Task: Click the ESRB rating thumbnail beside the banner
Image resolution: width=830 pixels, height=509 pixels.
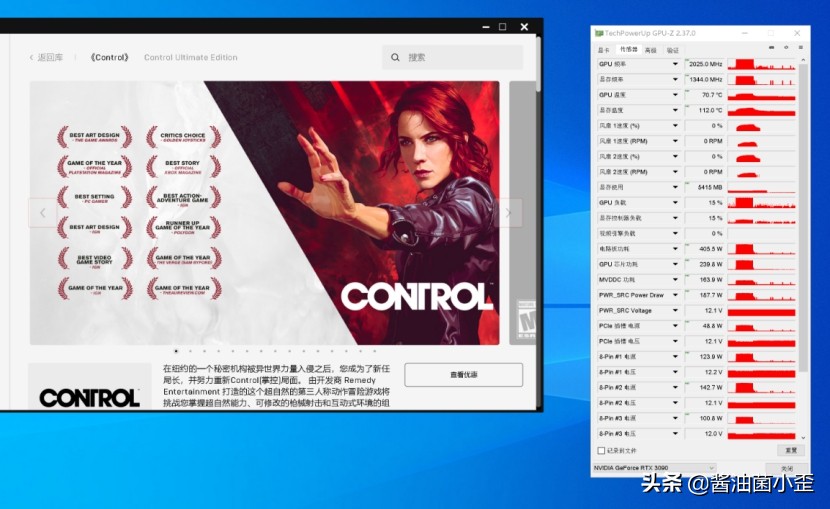Action: (526, 319)
